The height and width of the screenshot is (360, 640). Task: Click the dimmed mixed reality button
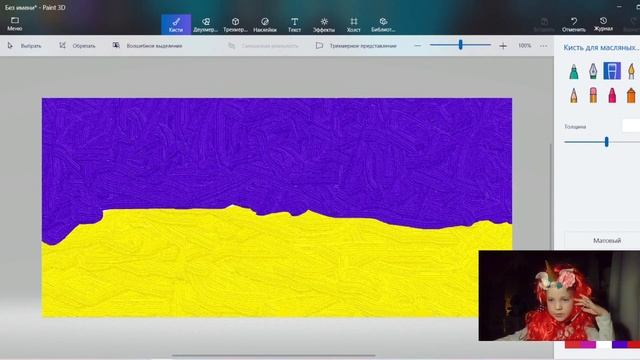coord(263,46)
